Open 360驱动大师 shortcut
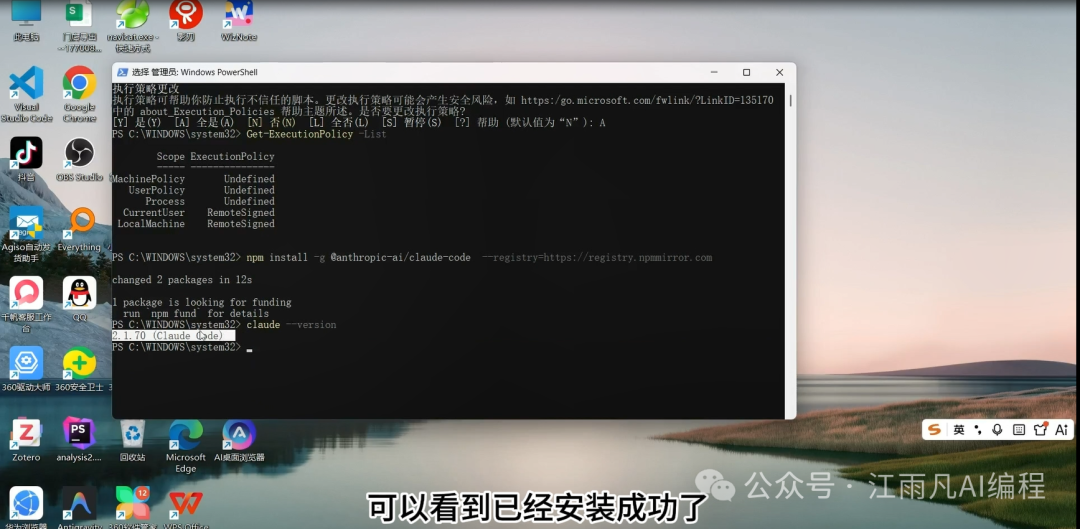This screenshot has height=529, width=1080. pyautogui.click(x=26, y=369)
